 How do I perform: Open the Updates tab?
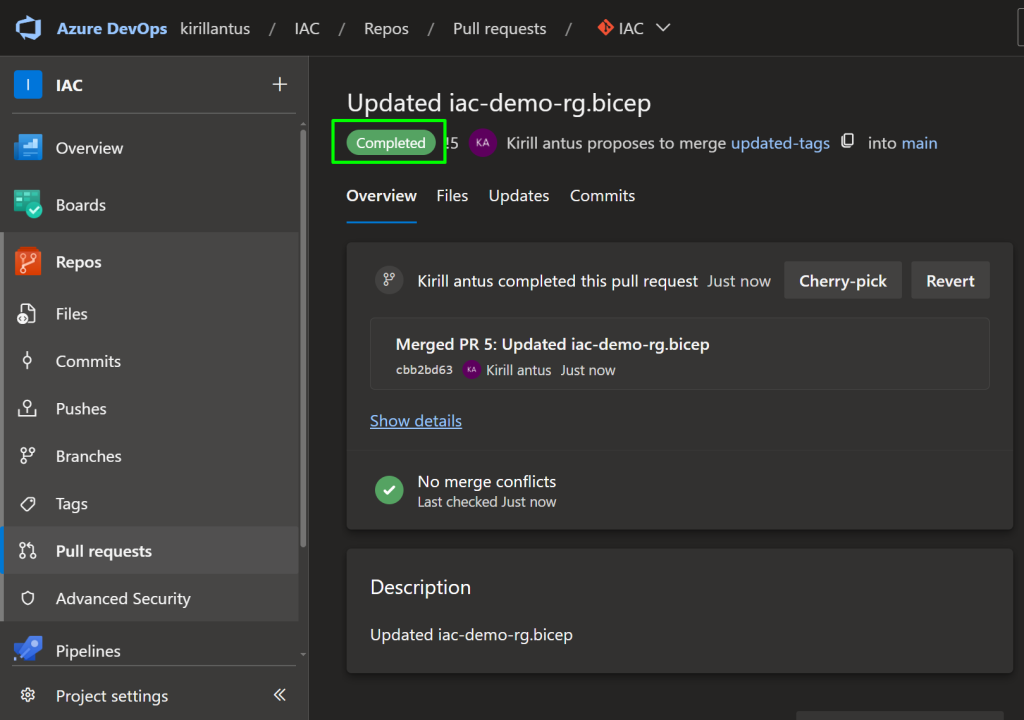click(x=518, y=196)
